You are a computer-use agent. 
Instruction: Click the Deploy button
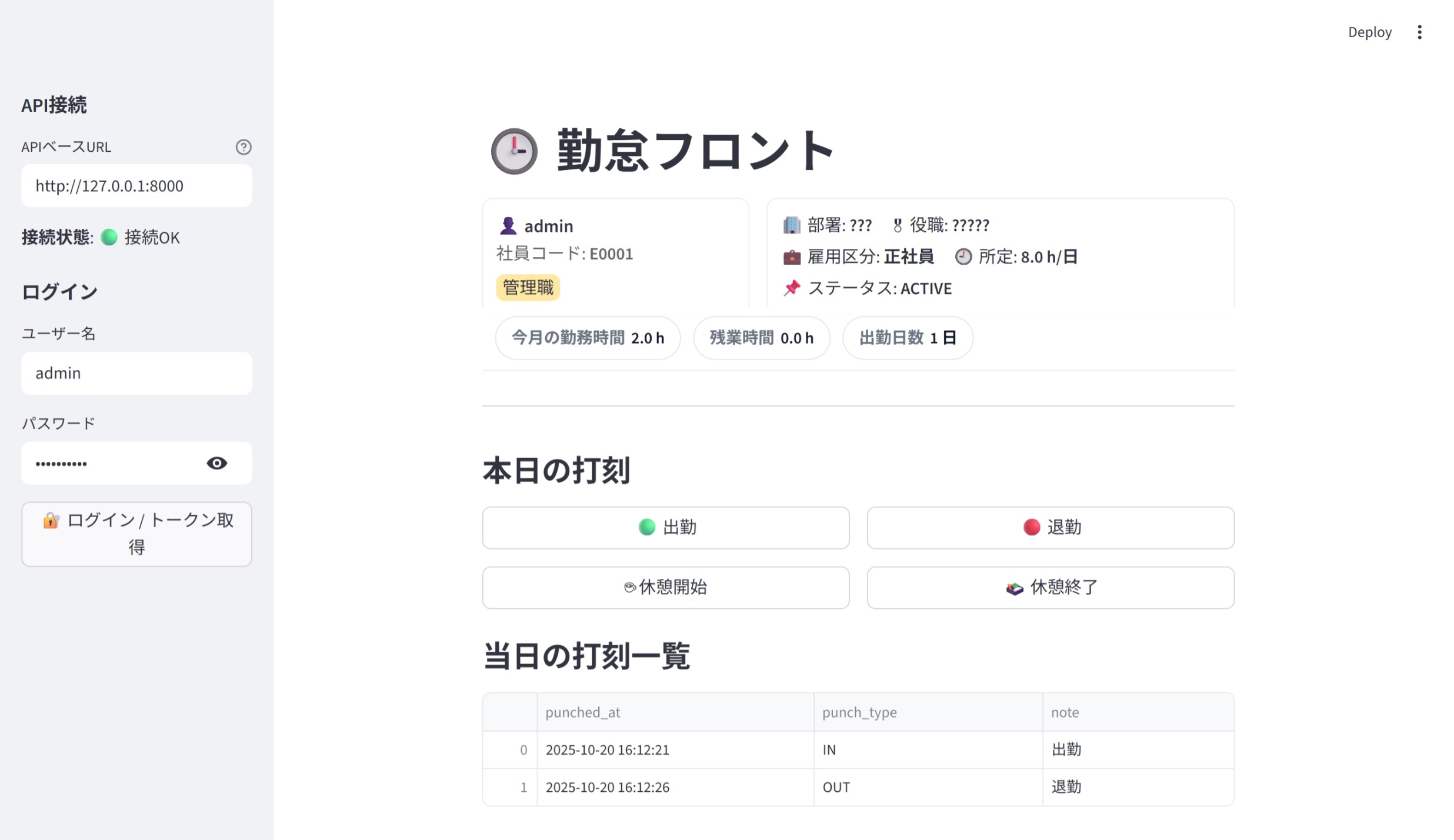[x=1369, y=32]
